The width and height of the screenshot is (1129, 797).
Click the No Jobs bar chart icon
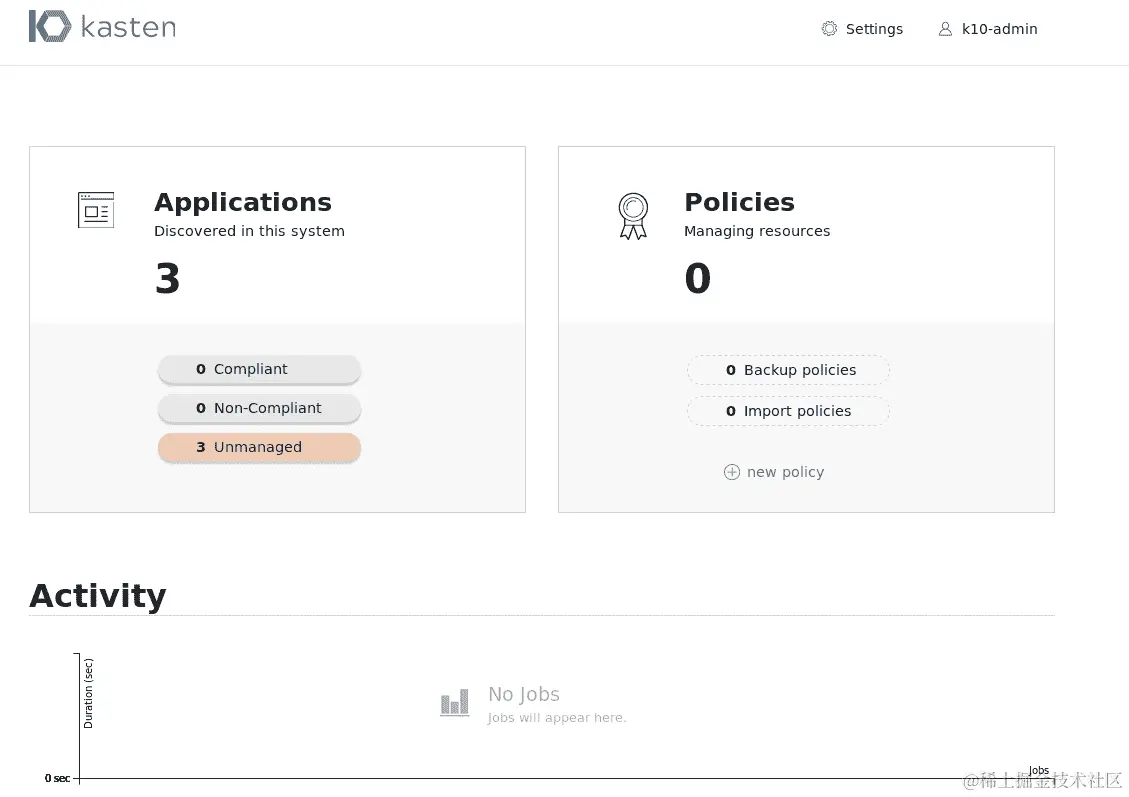455,703
